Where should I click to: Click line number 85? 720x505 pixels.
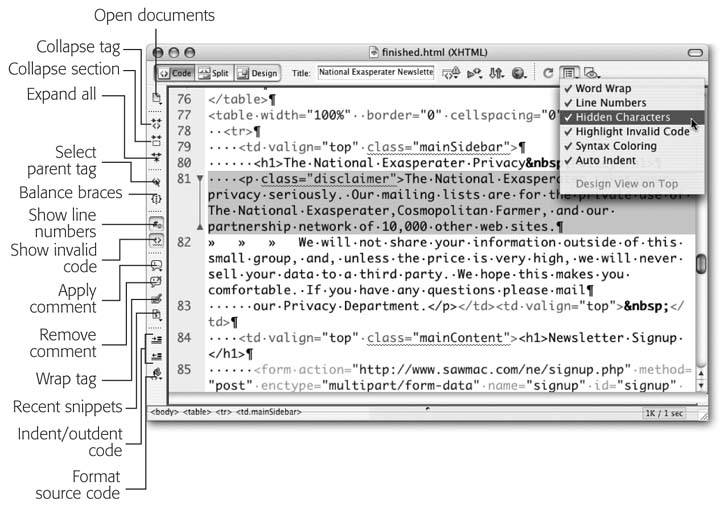pos(184,370)
